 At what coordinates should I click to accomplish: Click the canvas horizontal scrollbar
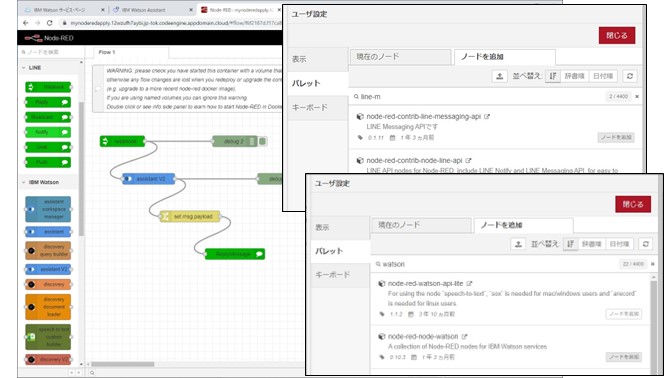[123, 364]
